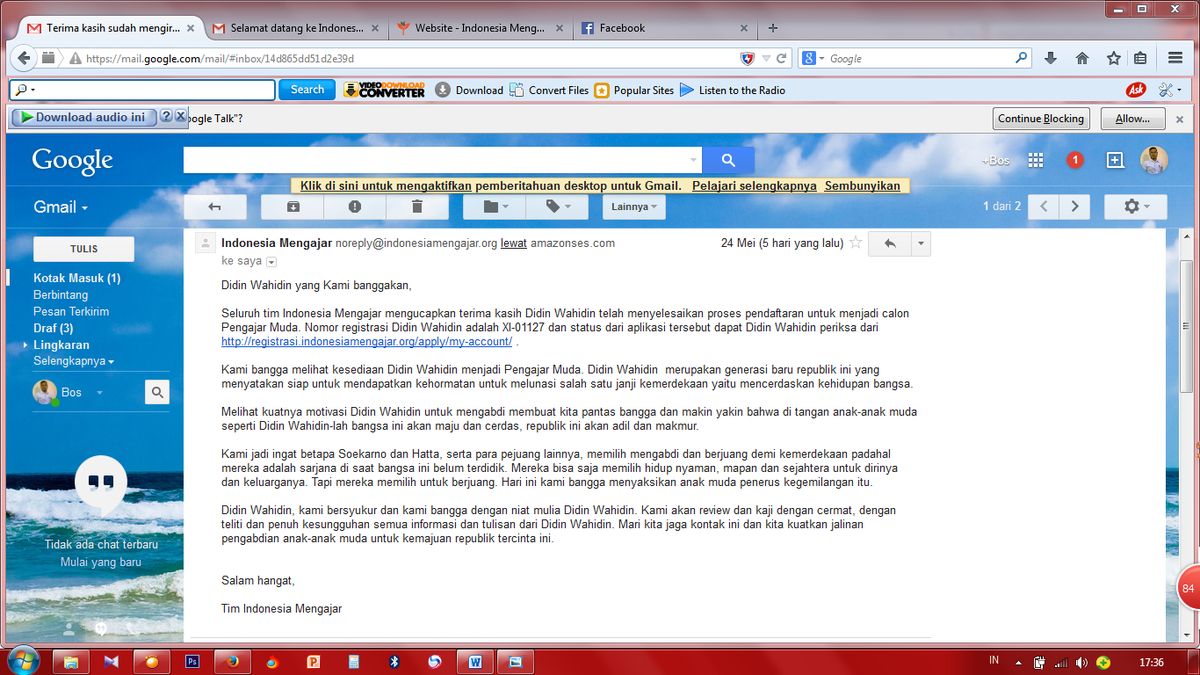Open Gmail product switcher dropdown
The image size is (1200, 675).
(61, 207)
